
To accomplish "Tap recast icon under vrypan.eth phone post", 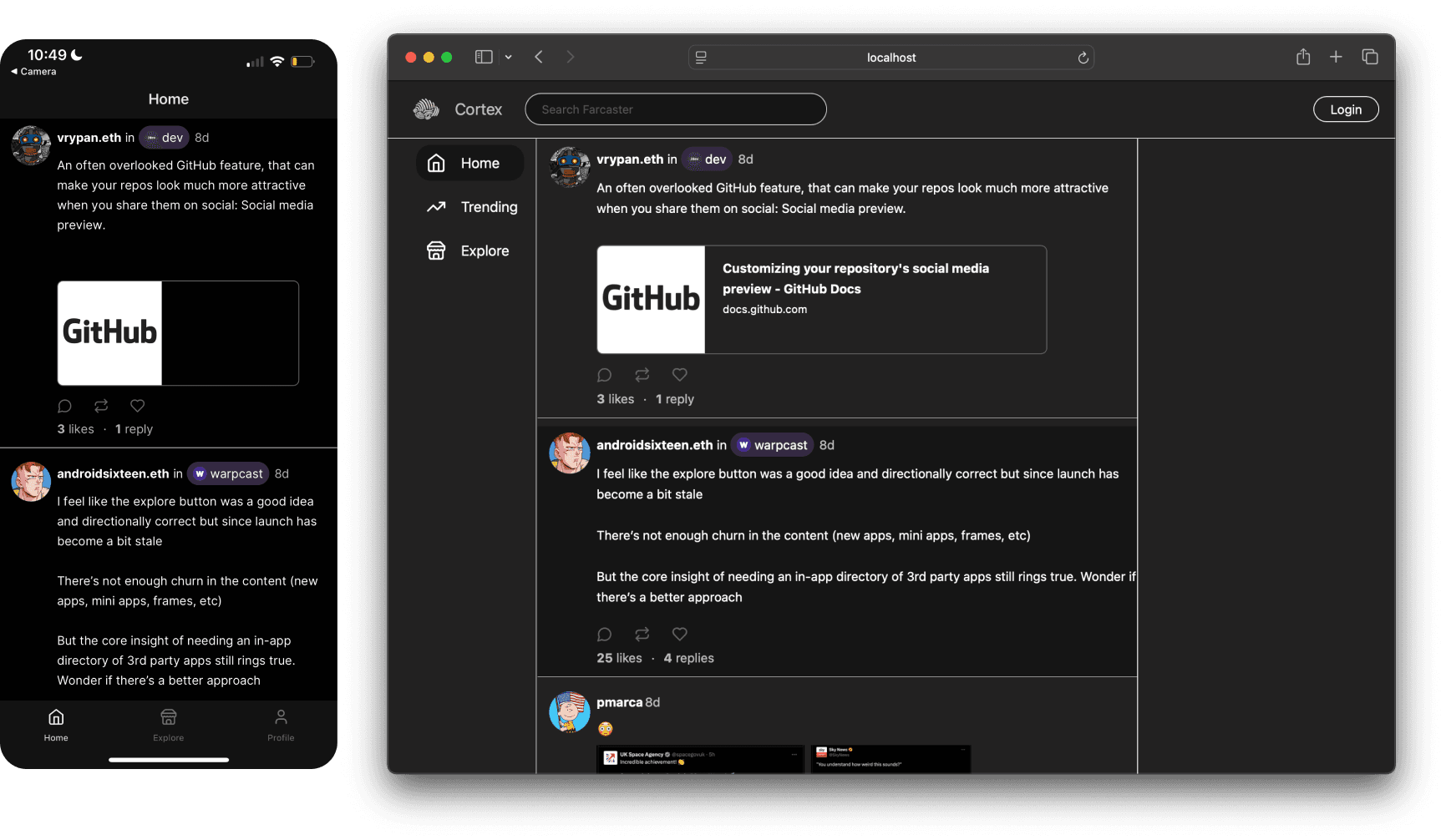I will (101, 406).
